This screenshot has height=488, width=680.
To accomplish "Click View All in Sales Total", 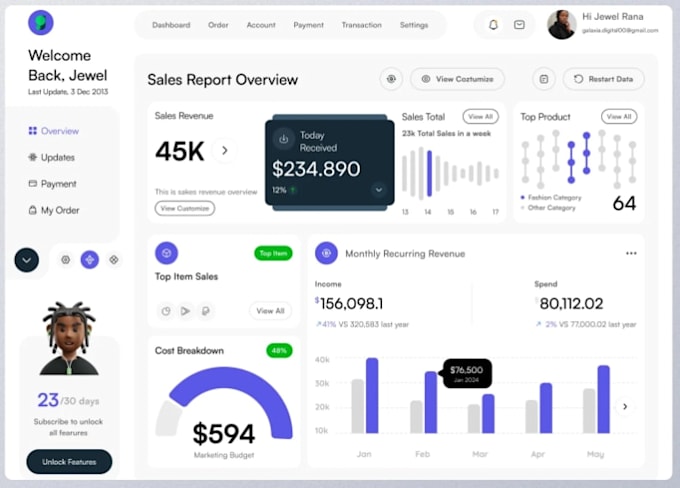I will point(481,116).
